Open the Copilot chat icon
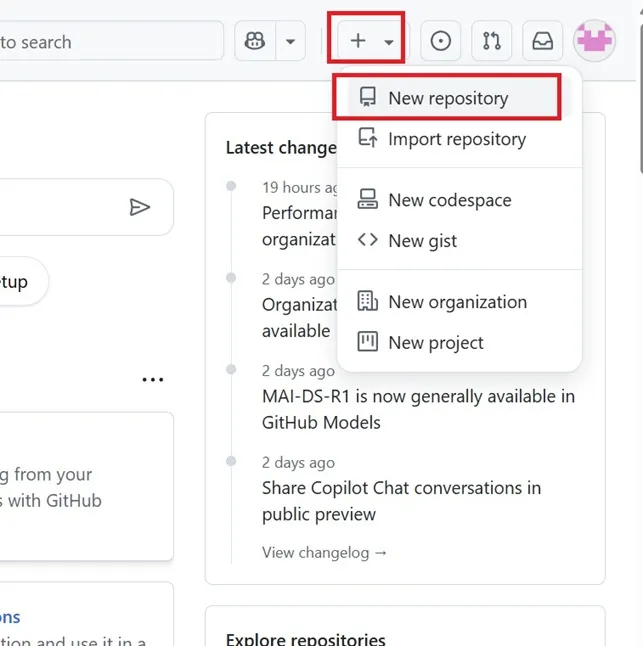This screenshot has width=643, height=646. tap(255, 42)
